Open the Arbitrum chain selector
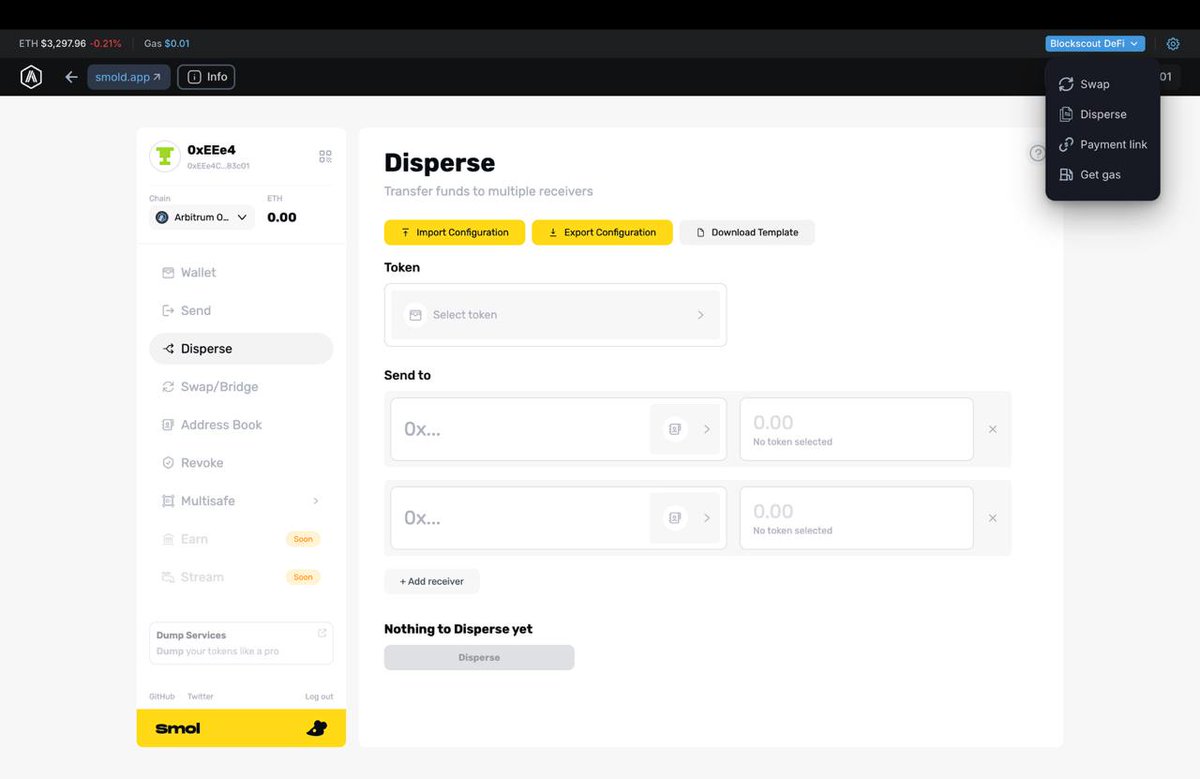This screenshot has height=779, width=1200. click(x=202, y=217)
